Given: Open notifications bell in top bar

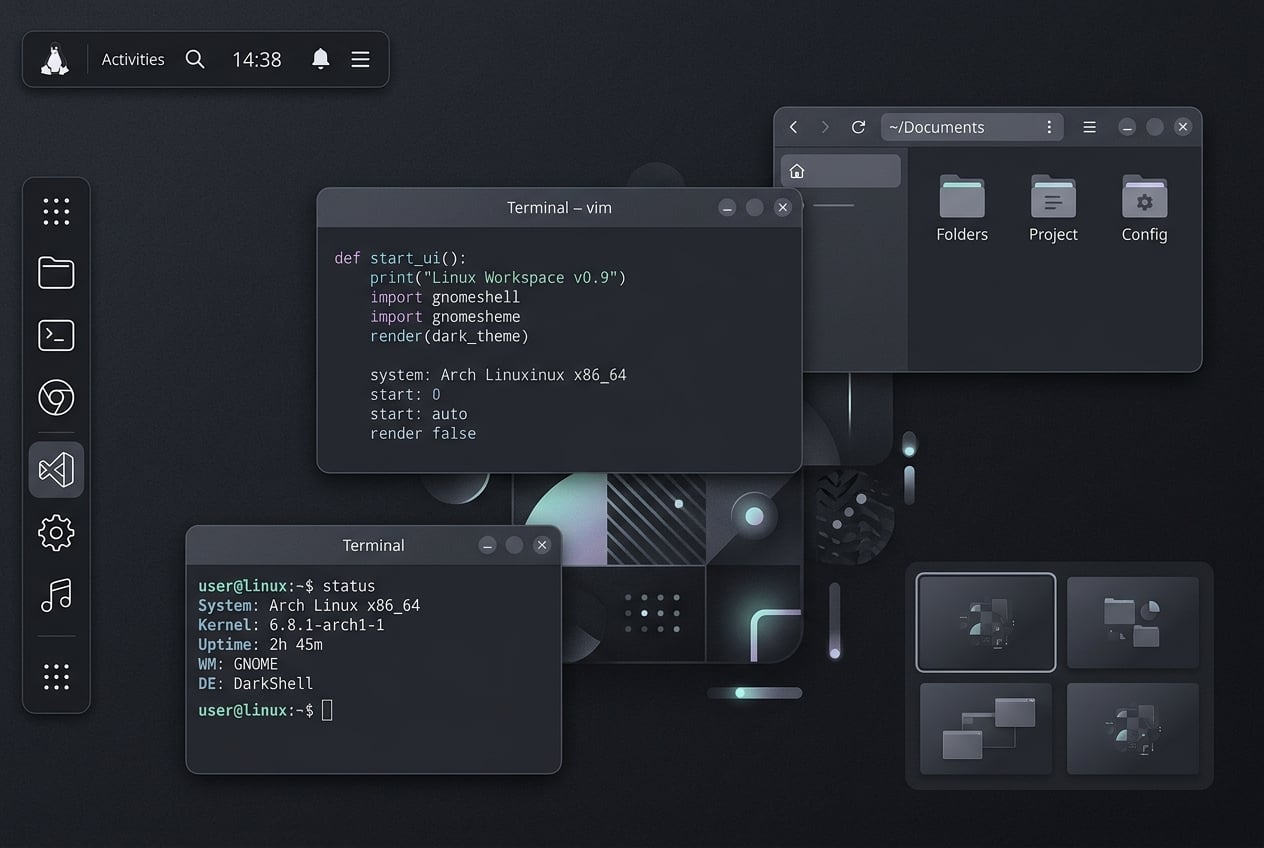Looking at the screenshot, I should point(321,59).
